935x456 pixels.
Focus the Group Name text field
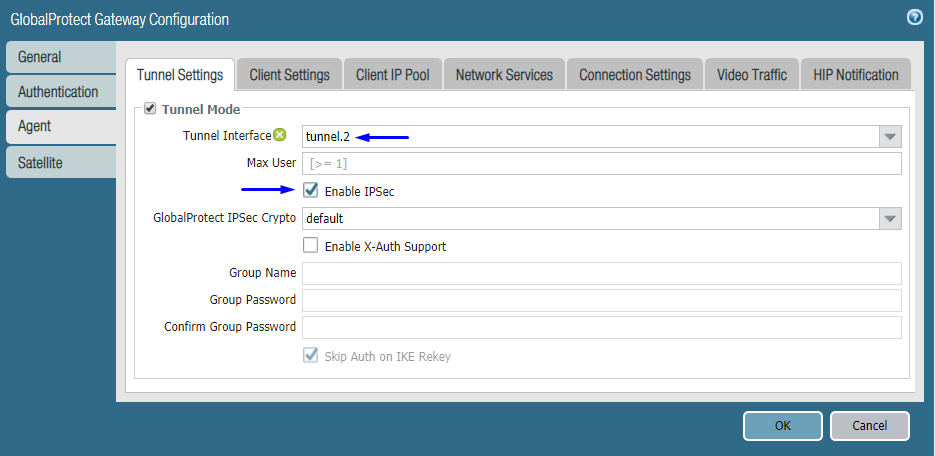[602, 273]
